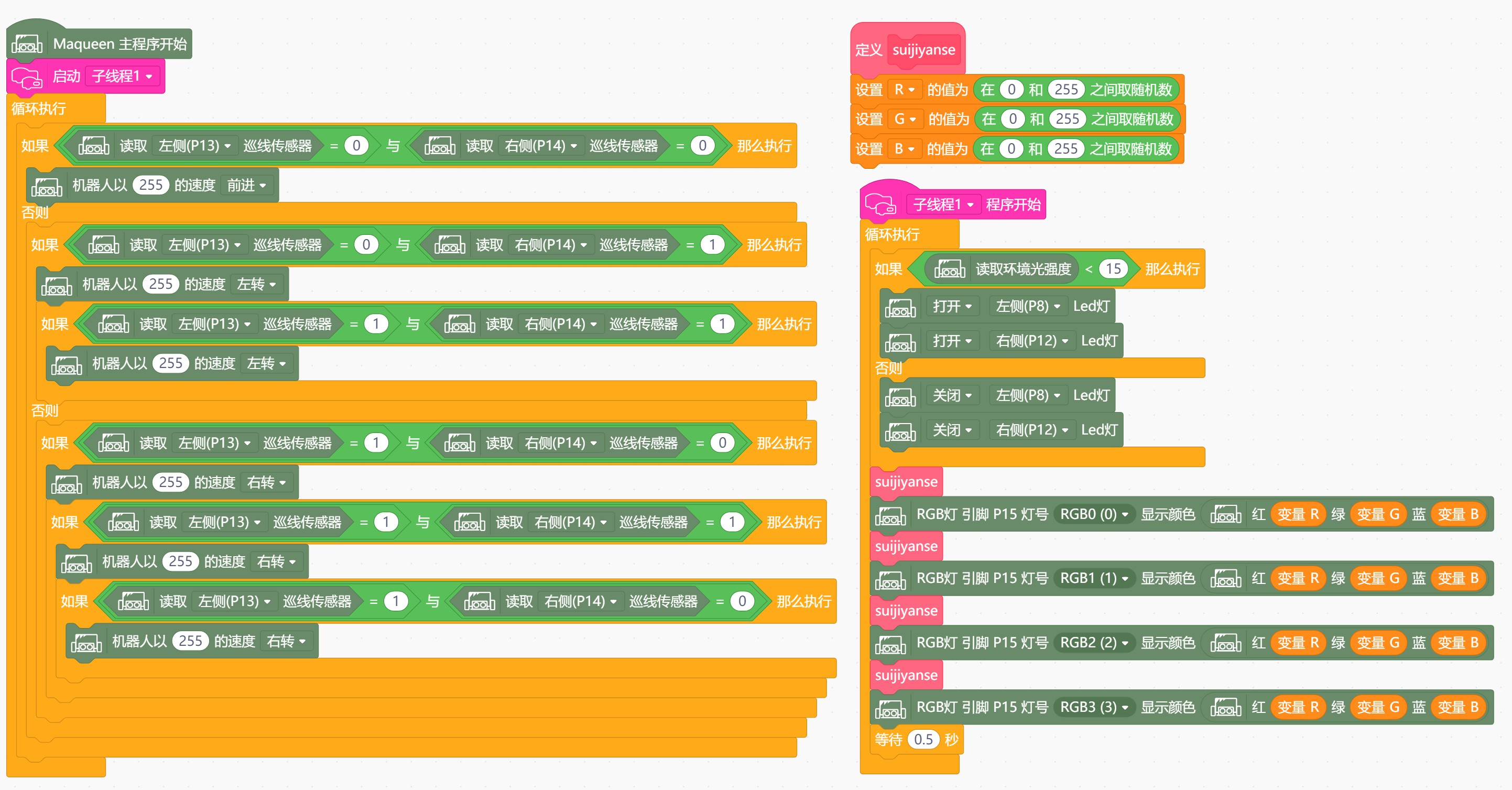Open 子线程1 dropdown on 启动 block
Image resolution: width=1512 pixels, height=790 pixels.
click(122, 77)
